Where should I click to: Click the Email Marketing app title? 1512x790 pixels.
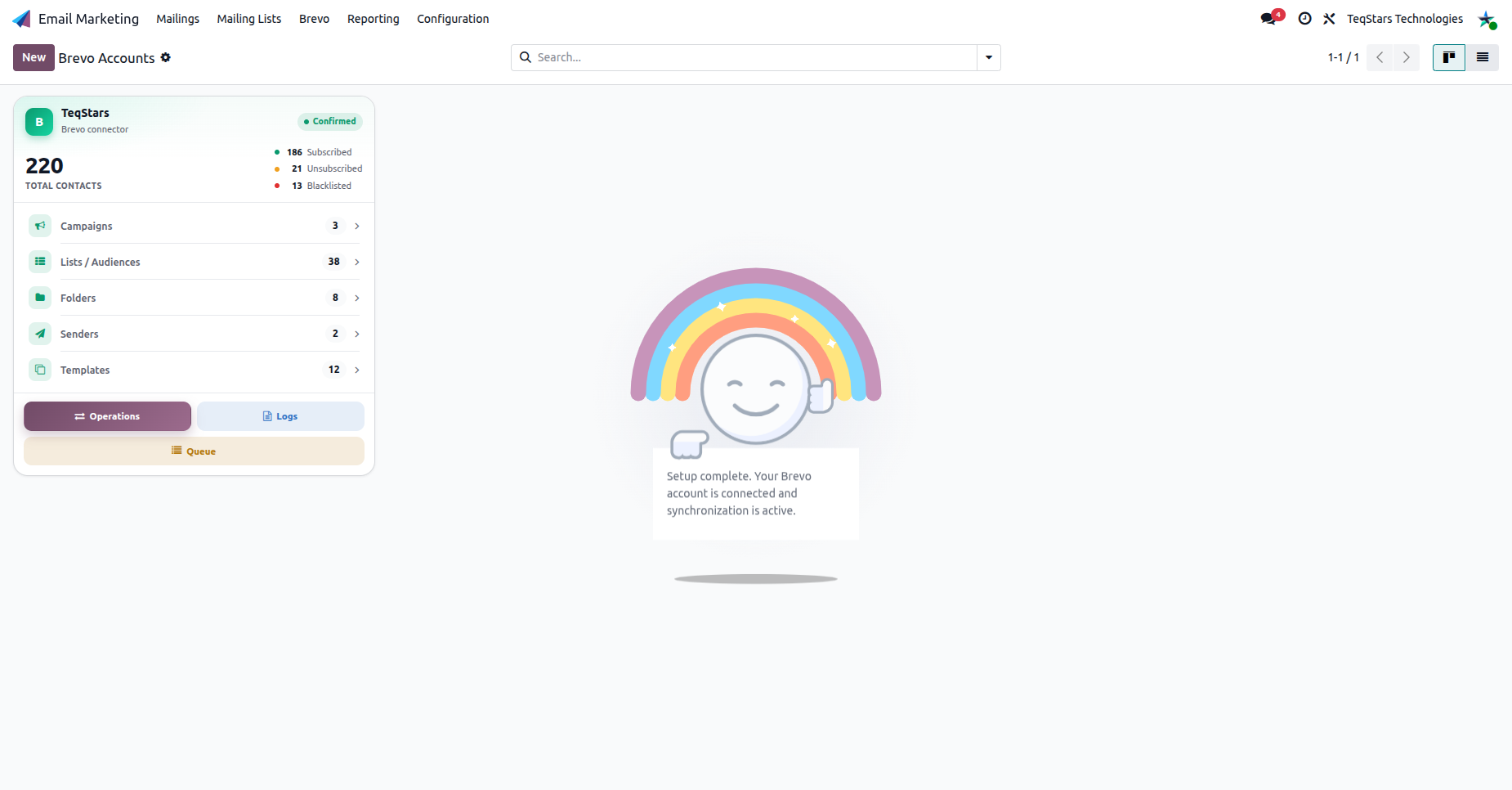coord(88,19)
